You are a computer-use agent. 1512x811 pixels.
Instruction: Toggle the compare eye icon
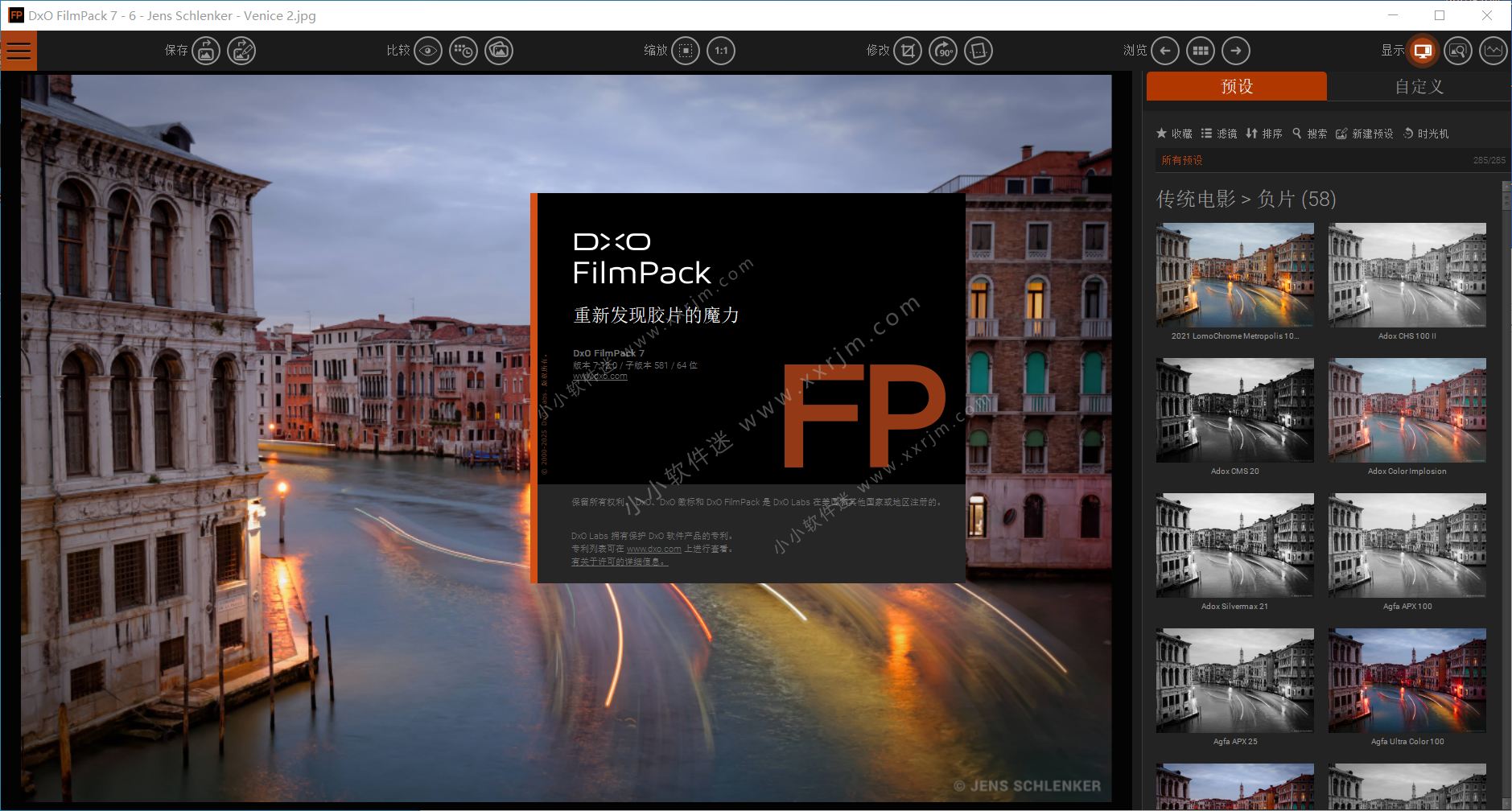pyautogui.click(x=428, y=51)
